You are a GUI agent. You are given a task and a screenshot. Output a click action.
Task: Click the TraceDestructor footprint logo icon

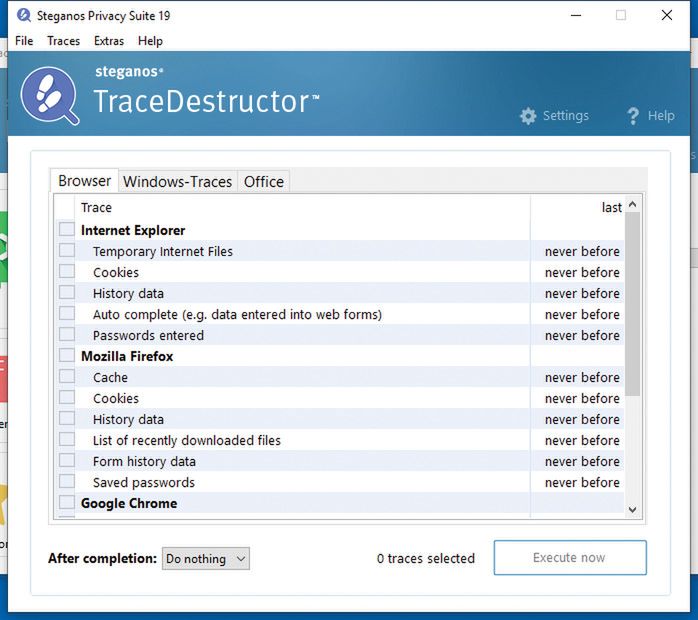click(x=50, y=96)
